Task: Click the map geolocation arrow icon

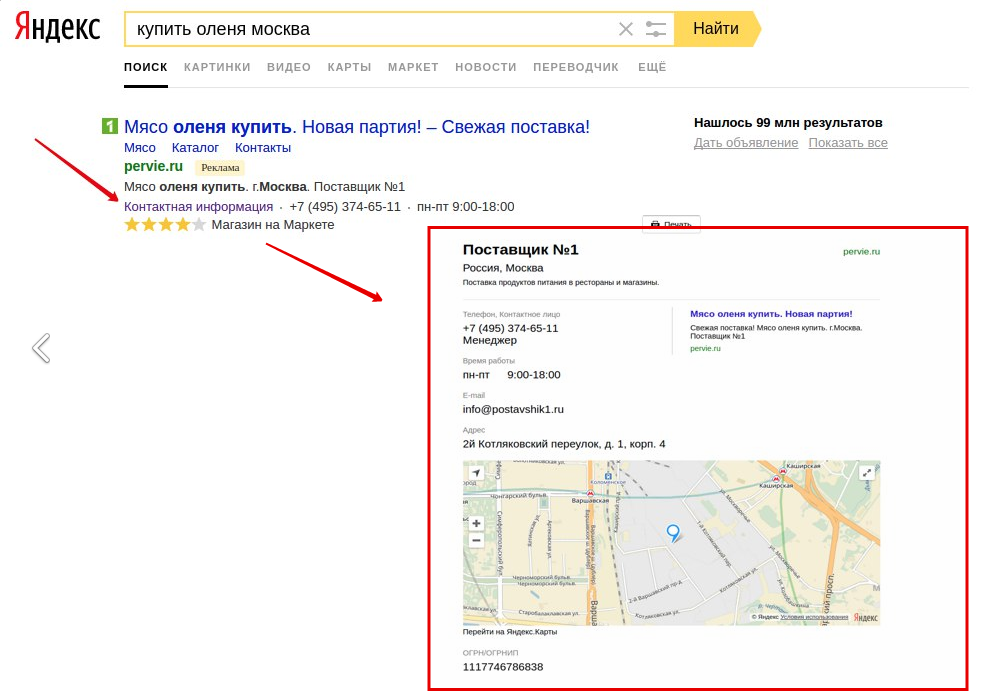Action: click(476, 473)
